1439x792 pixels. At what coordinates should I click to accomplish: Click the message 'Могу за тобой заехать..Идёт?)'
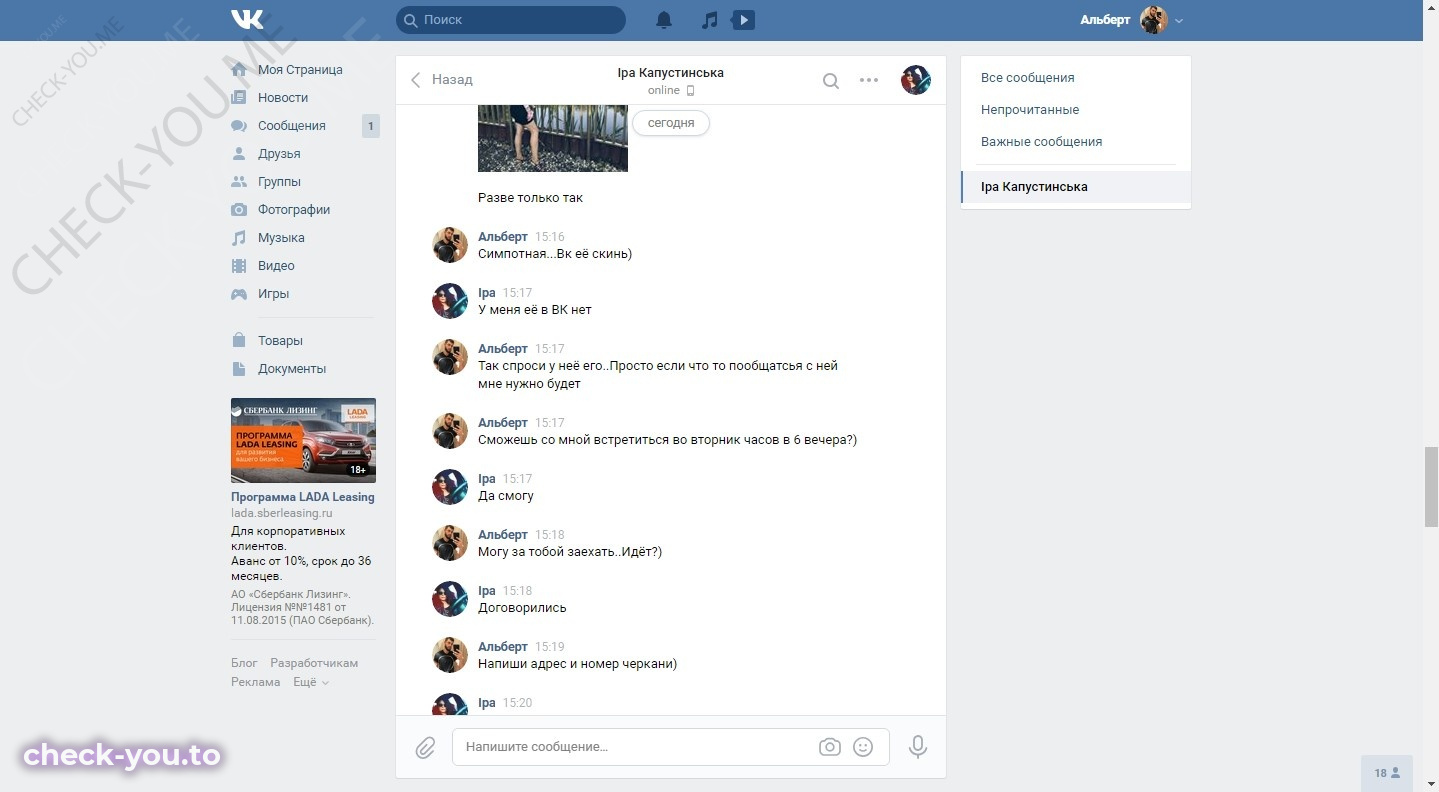point(570,552)
